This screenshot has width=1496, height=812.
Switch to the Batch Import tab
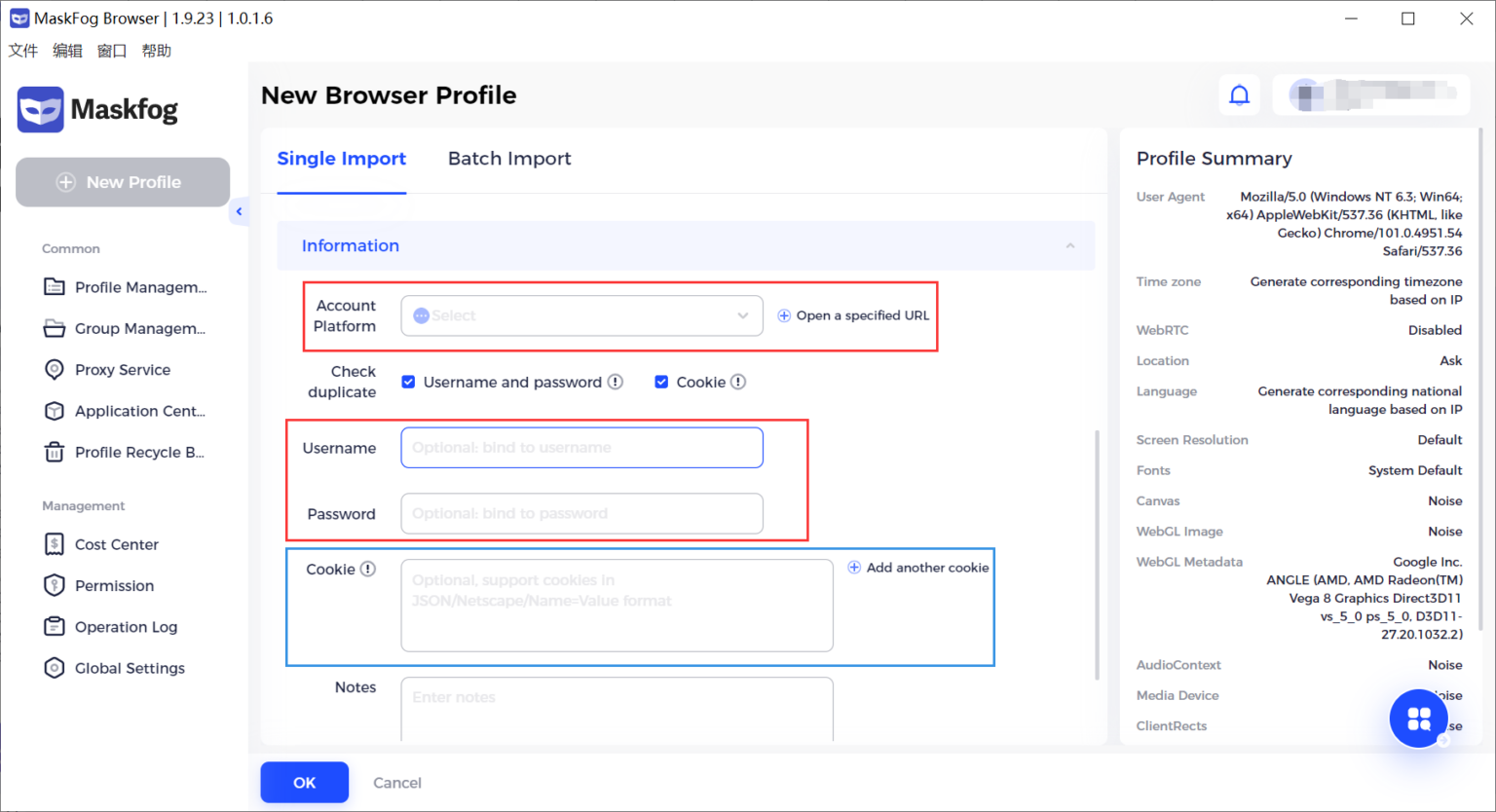coord(509,158)
